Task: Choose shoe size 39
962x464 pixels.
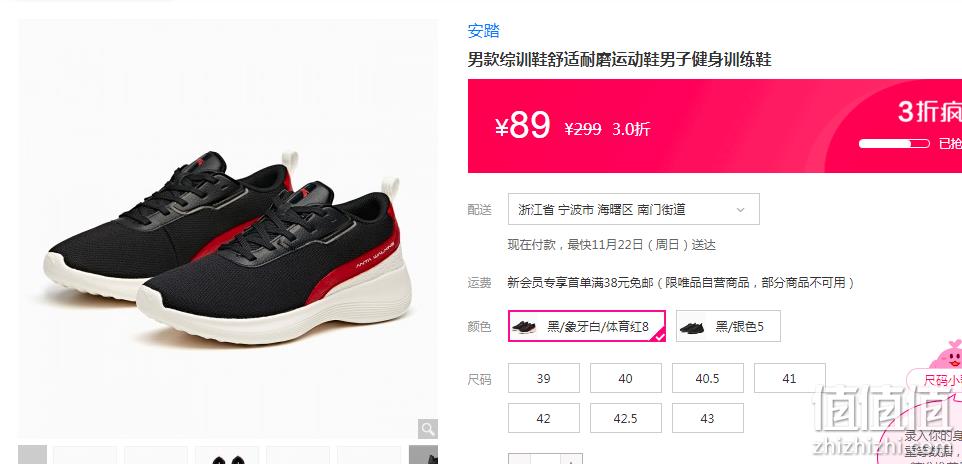Action: click(544, 378)
